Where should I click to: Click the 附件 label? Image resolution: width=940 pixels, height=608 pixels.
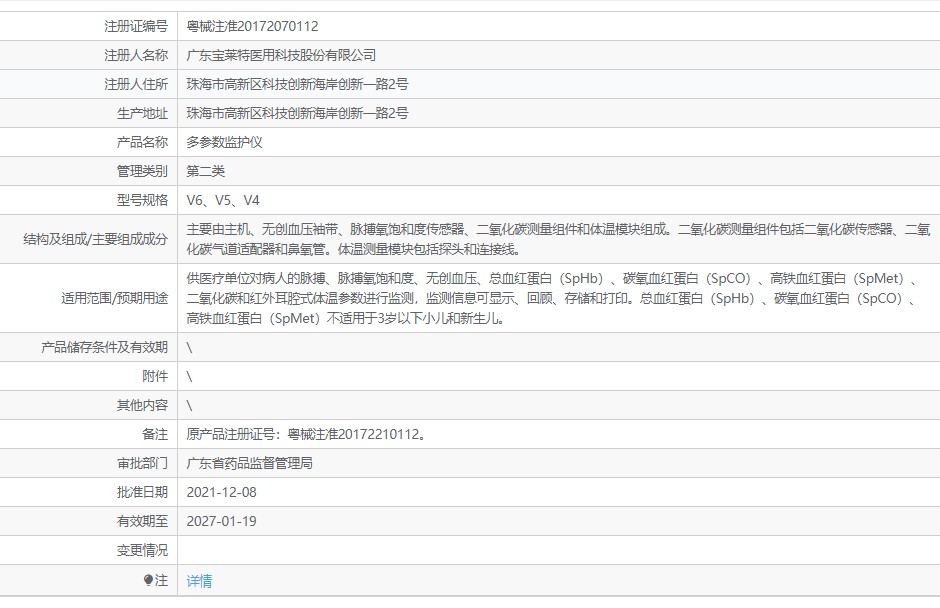point(155,377)
